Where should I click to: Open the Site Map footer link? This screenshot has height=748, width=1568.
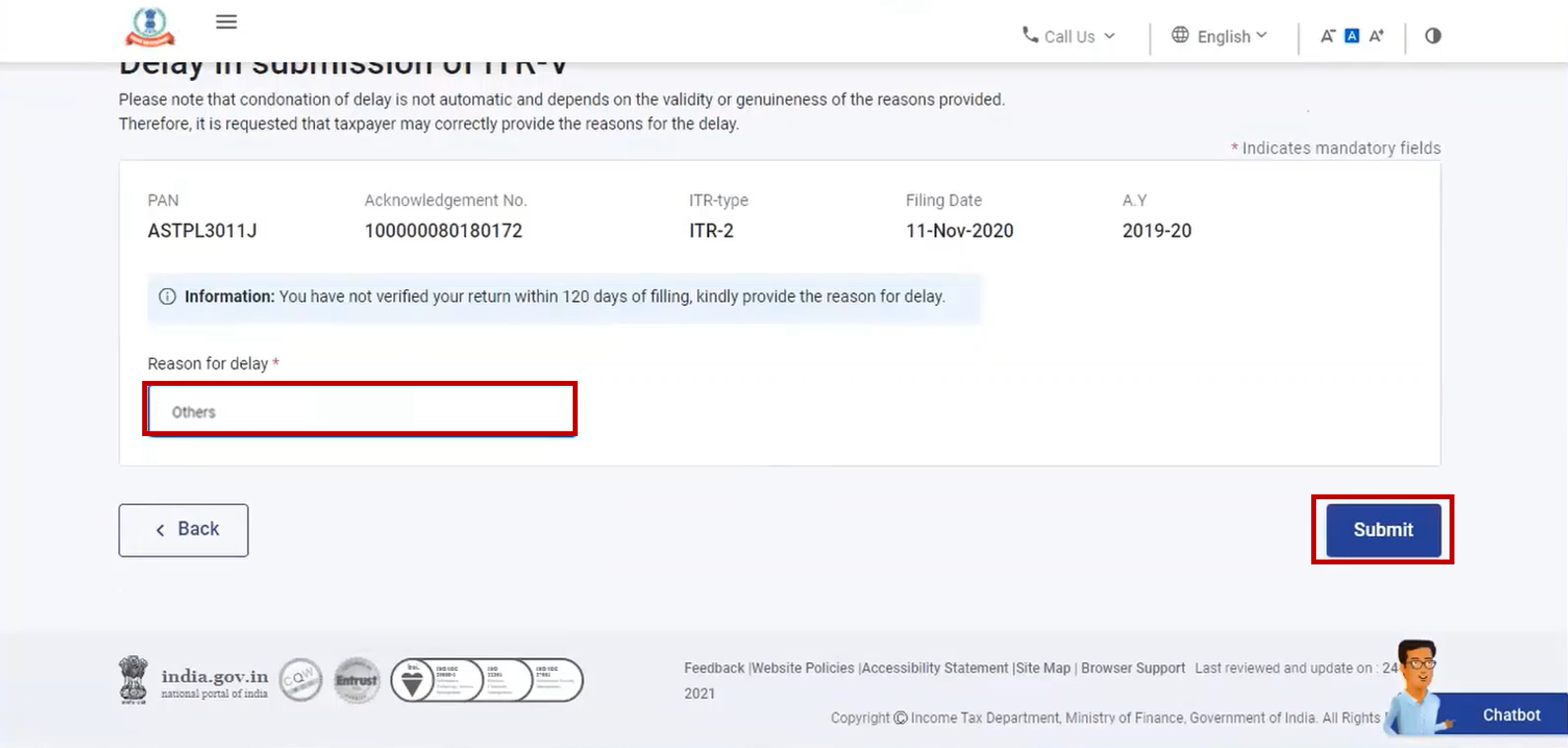tap(1044, 668)
